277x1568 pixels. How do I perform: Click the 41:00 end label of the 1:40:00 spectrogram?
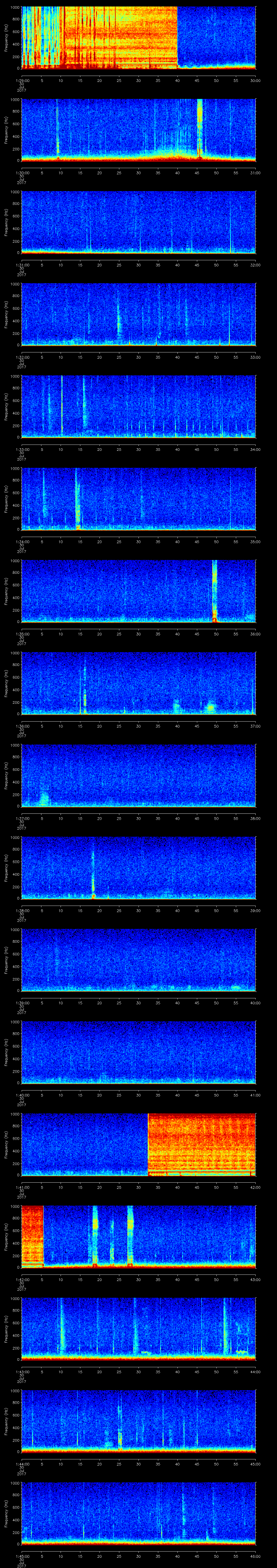(255, 1095)
